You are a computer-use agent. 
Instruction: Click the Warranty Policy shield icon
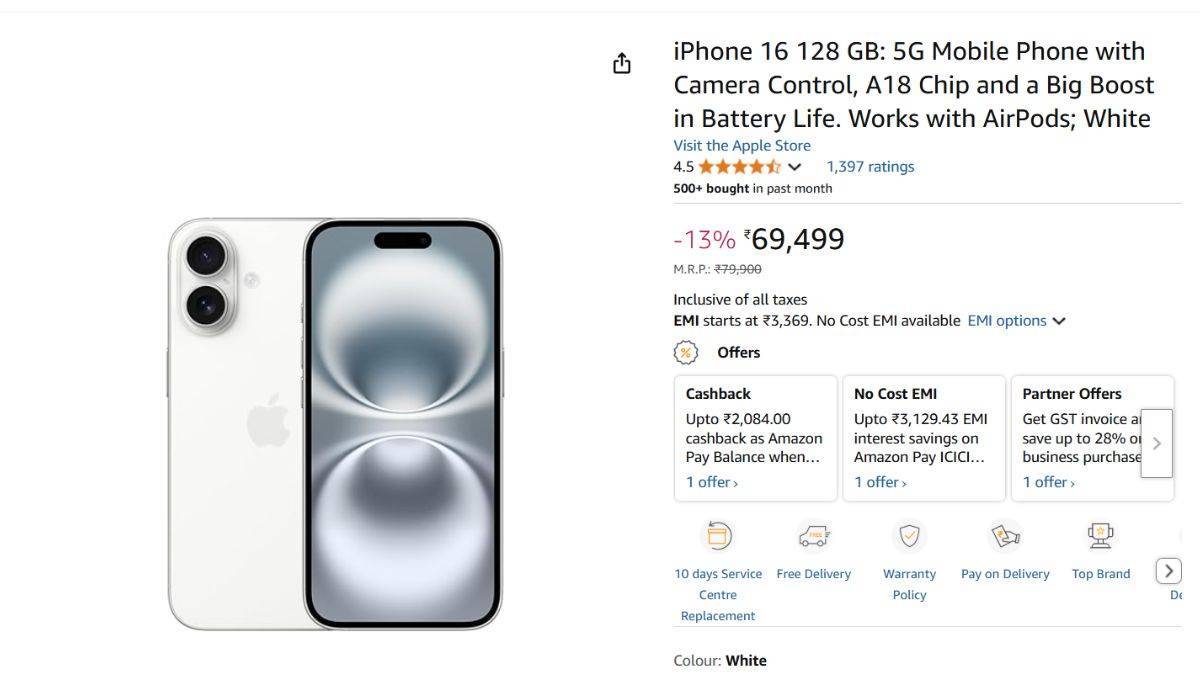909,537
